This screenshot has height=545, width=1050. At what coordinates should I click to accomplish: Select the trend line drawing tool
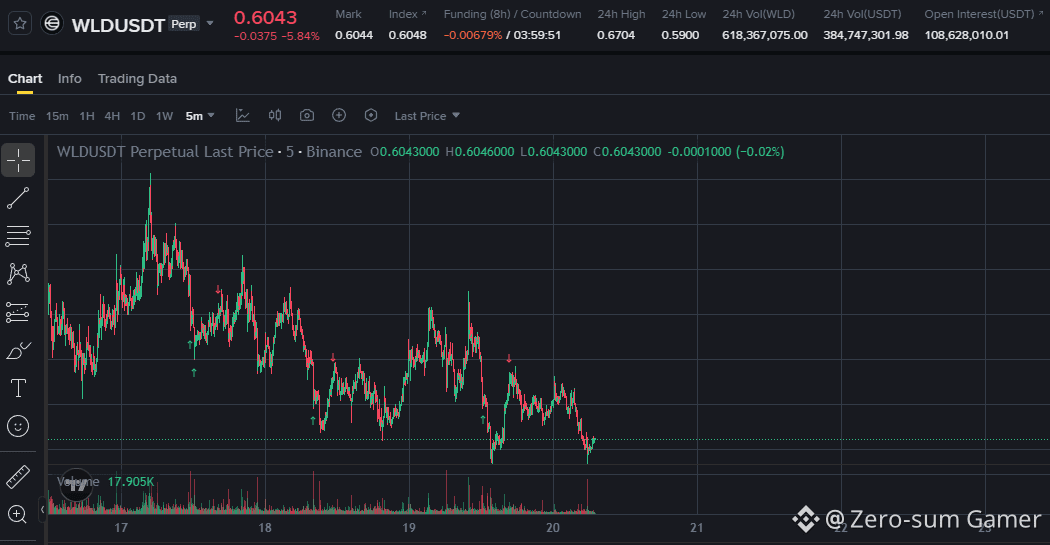coord(18,198)
